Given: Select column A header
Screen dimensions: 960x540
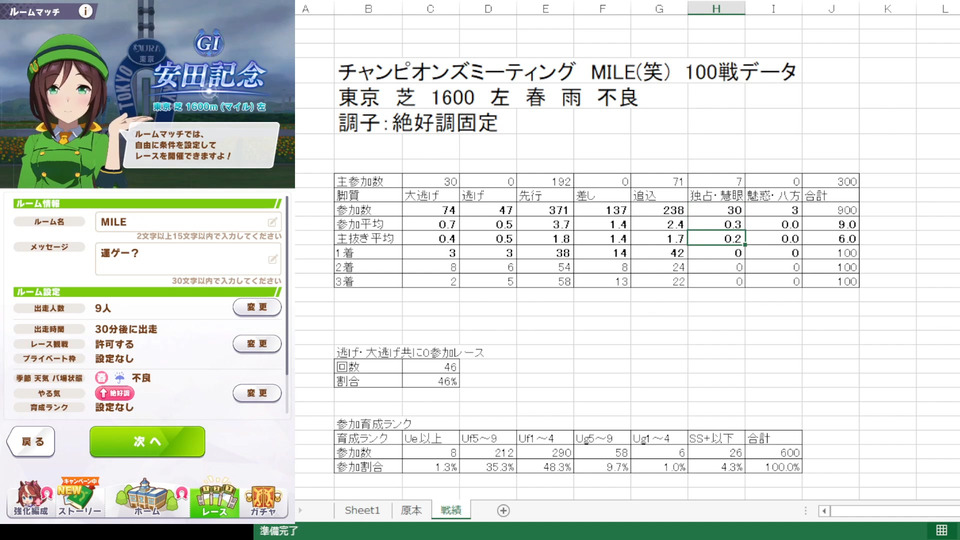Looking at the screenshot, I should (x=306, y=9).
